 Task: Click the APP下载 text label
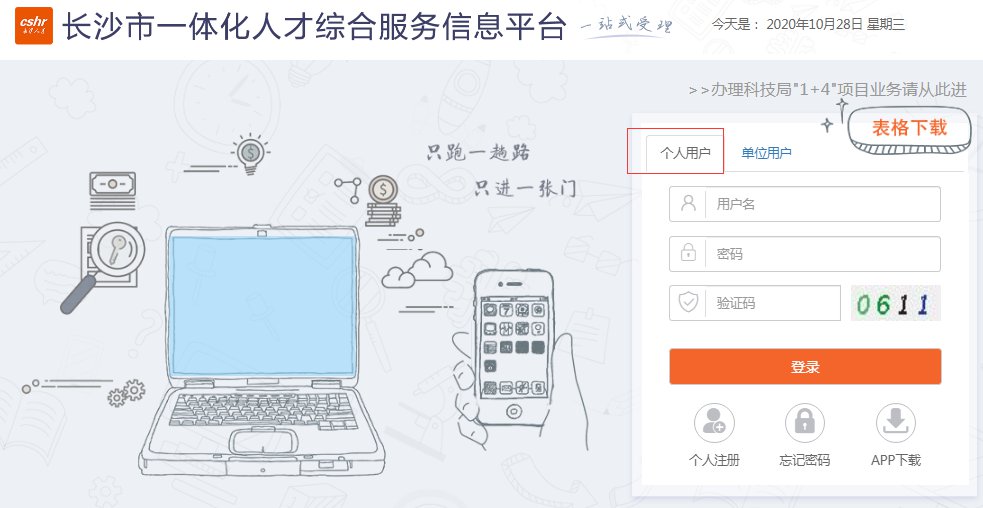click(896, 460)
